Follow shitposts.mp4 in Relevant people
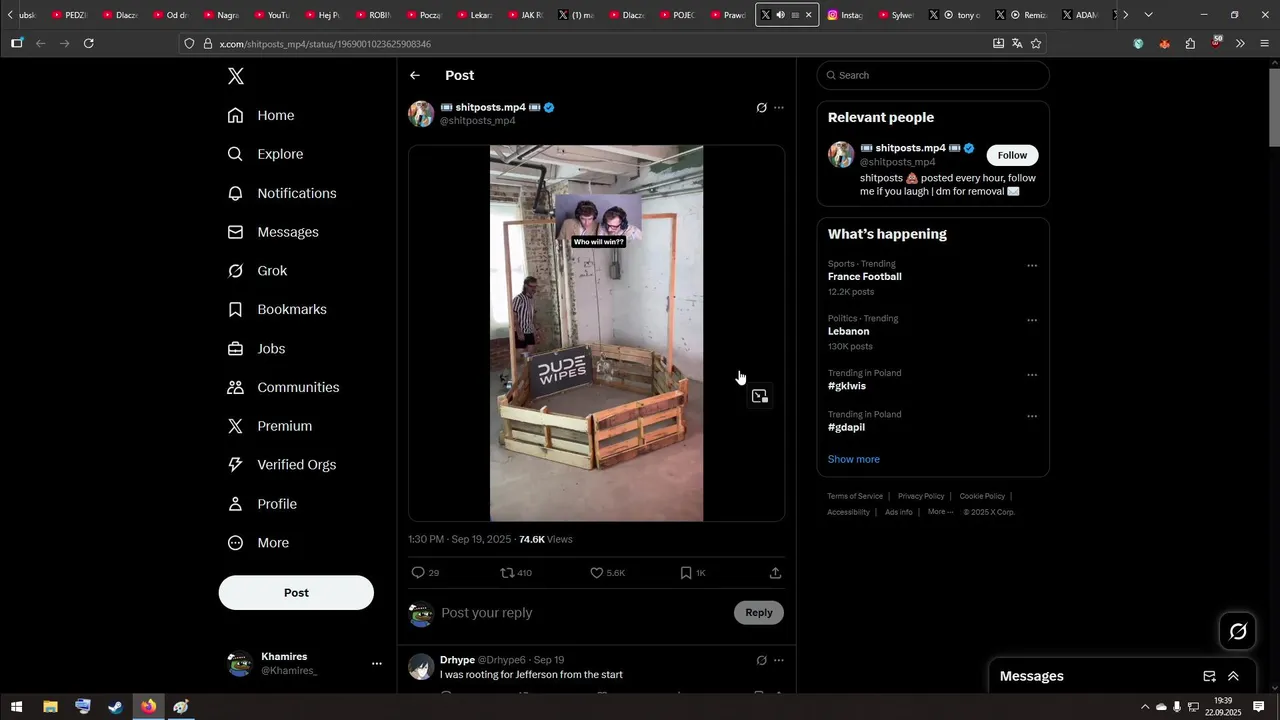 pyautogui.click(x=1012, y=155)
